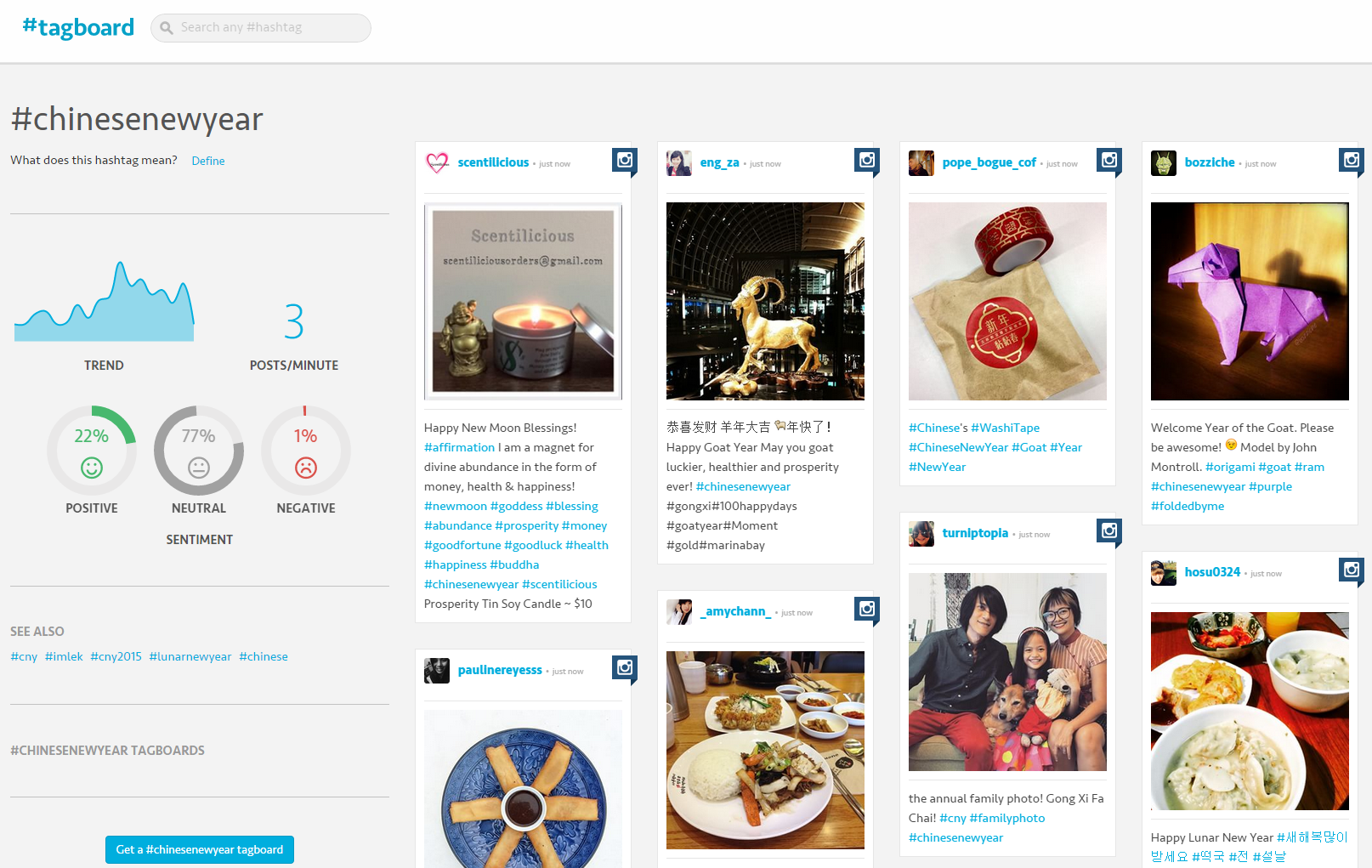Viewport: 1372px width, 868px height.
Task: Click the trend chart graph
Action: [105, 304]
